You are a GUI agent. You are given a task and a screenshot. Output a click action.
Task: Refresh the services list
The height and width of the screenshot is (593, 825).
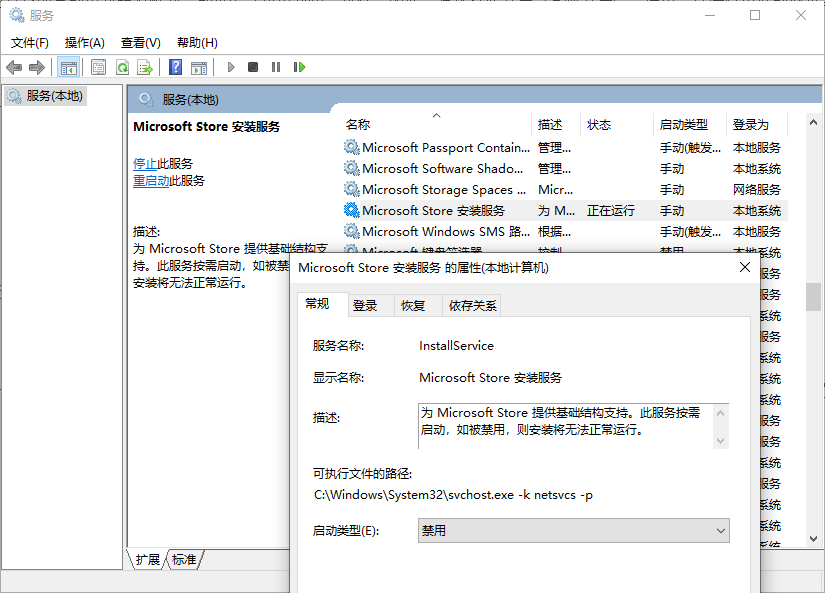(x=122, y=67)
